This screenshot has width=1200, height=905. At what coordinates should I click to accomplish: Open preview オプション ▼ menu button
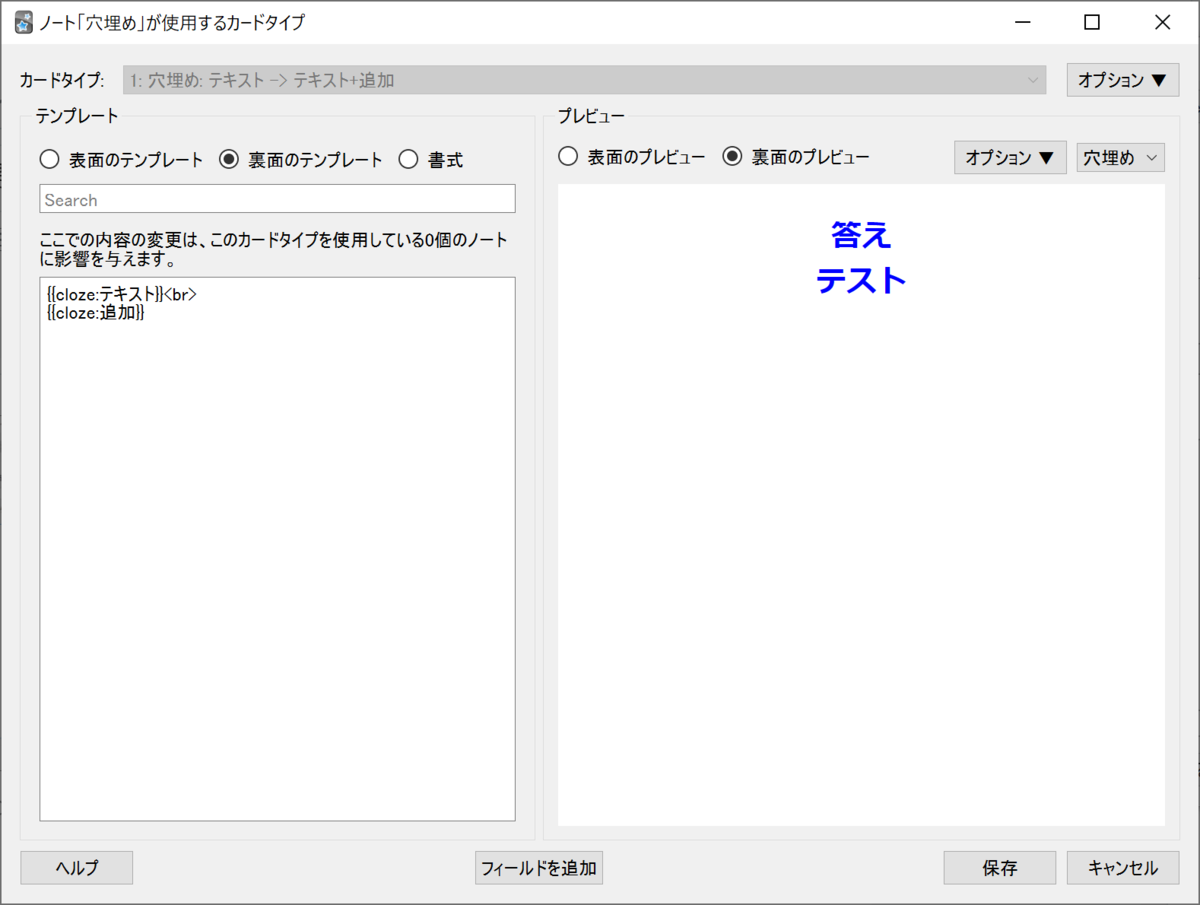(1010, 158)
